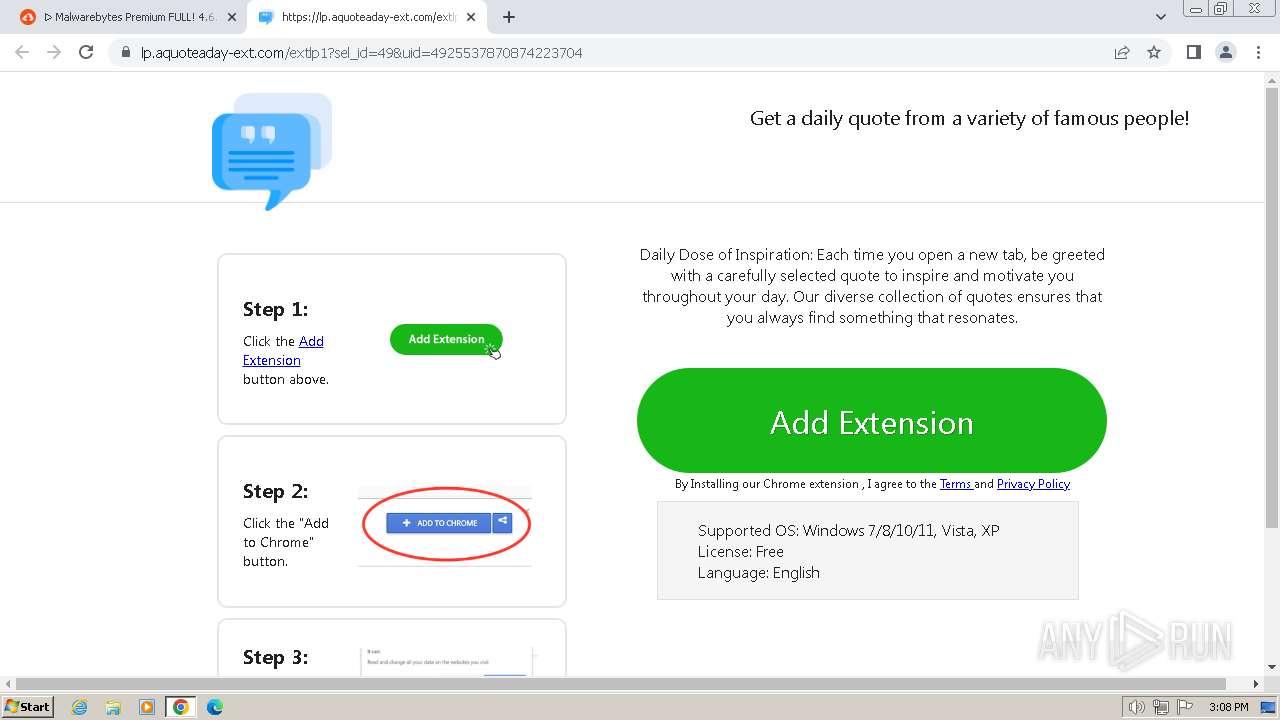Open Windows Explorer folder from taskbar
The width and height of the screenshot is (1280, 720).
(x=113, y=707)
